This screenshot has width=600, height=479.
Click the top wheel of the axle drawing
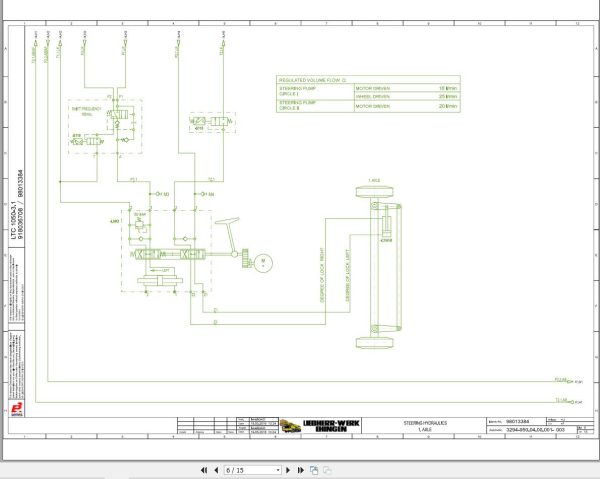point(375,192)
